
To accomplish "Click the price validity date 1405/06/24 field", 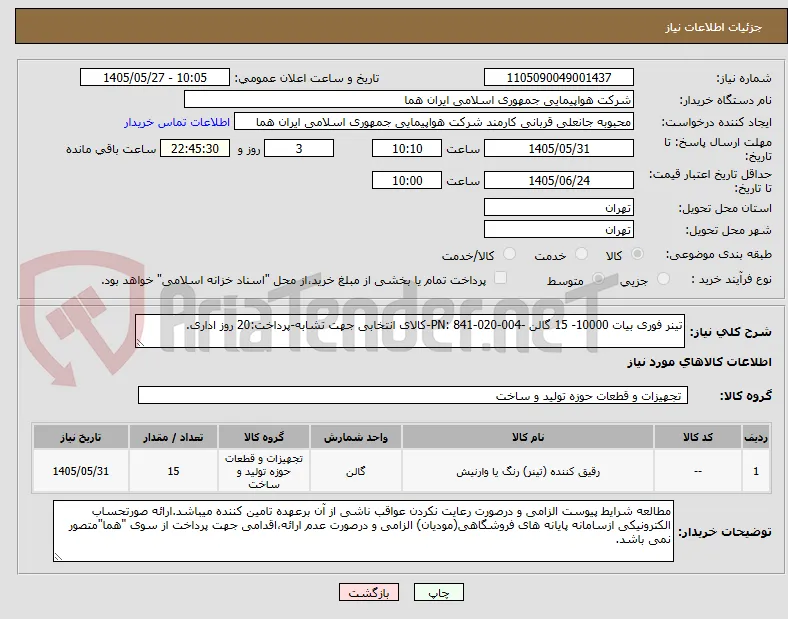I will click(x=559, y=180).
